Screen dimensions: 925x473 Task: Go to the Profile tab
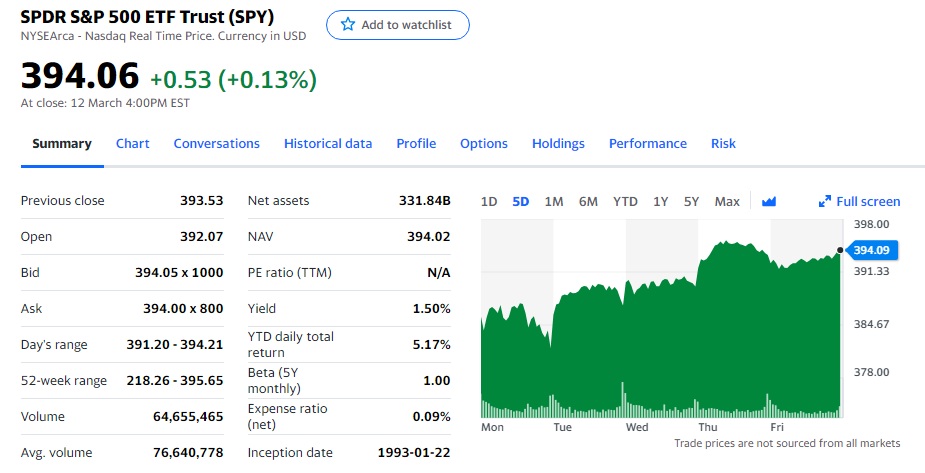tap(416, 144)
